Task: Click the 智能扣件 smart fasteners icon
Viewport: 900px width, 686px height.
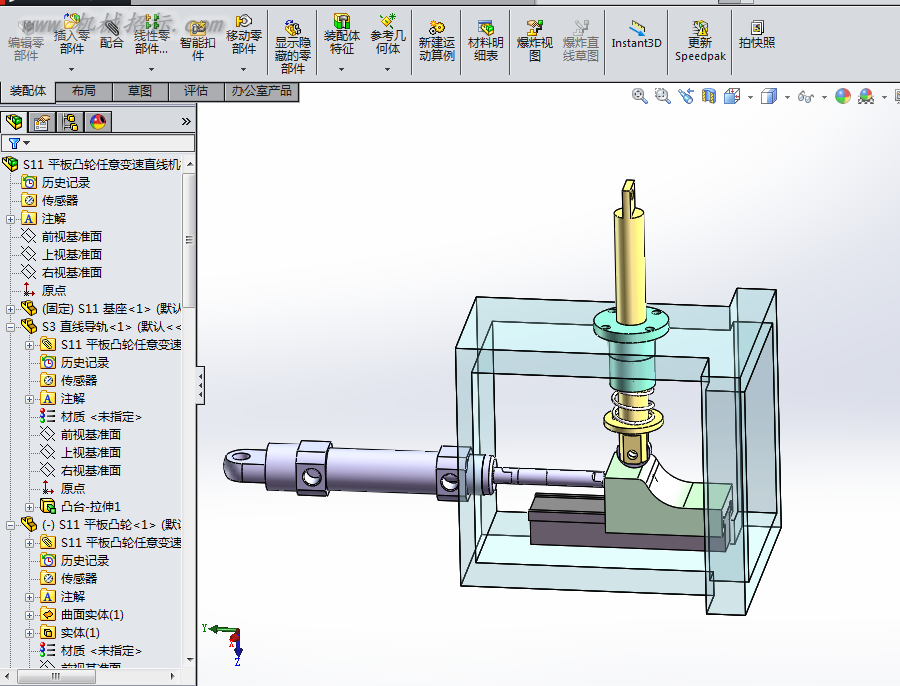Action: 197,39
